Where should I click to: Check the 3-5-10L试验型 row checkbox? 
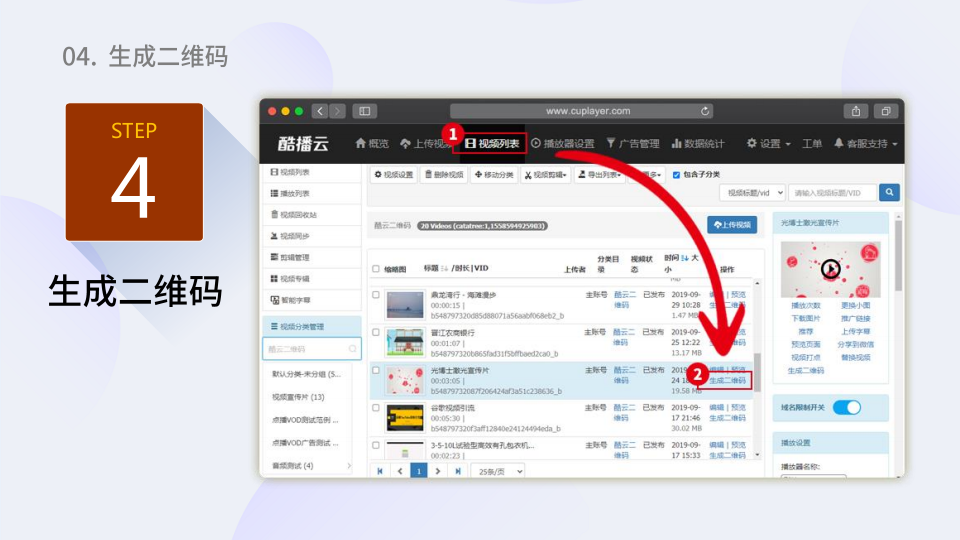[376, 446]
